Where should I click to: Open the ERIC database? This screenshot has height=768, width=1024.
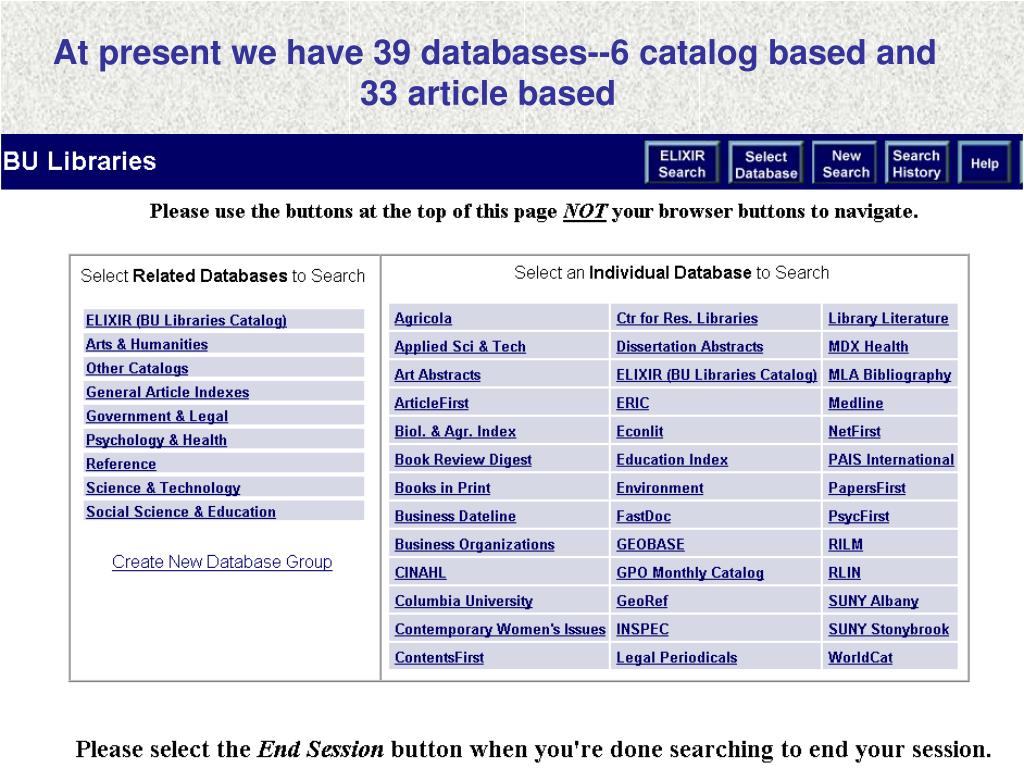[632, 403]
